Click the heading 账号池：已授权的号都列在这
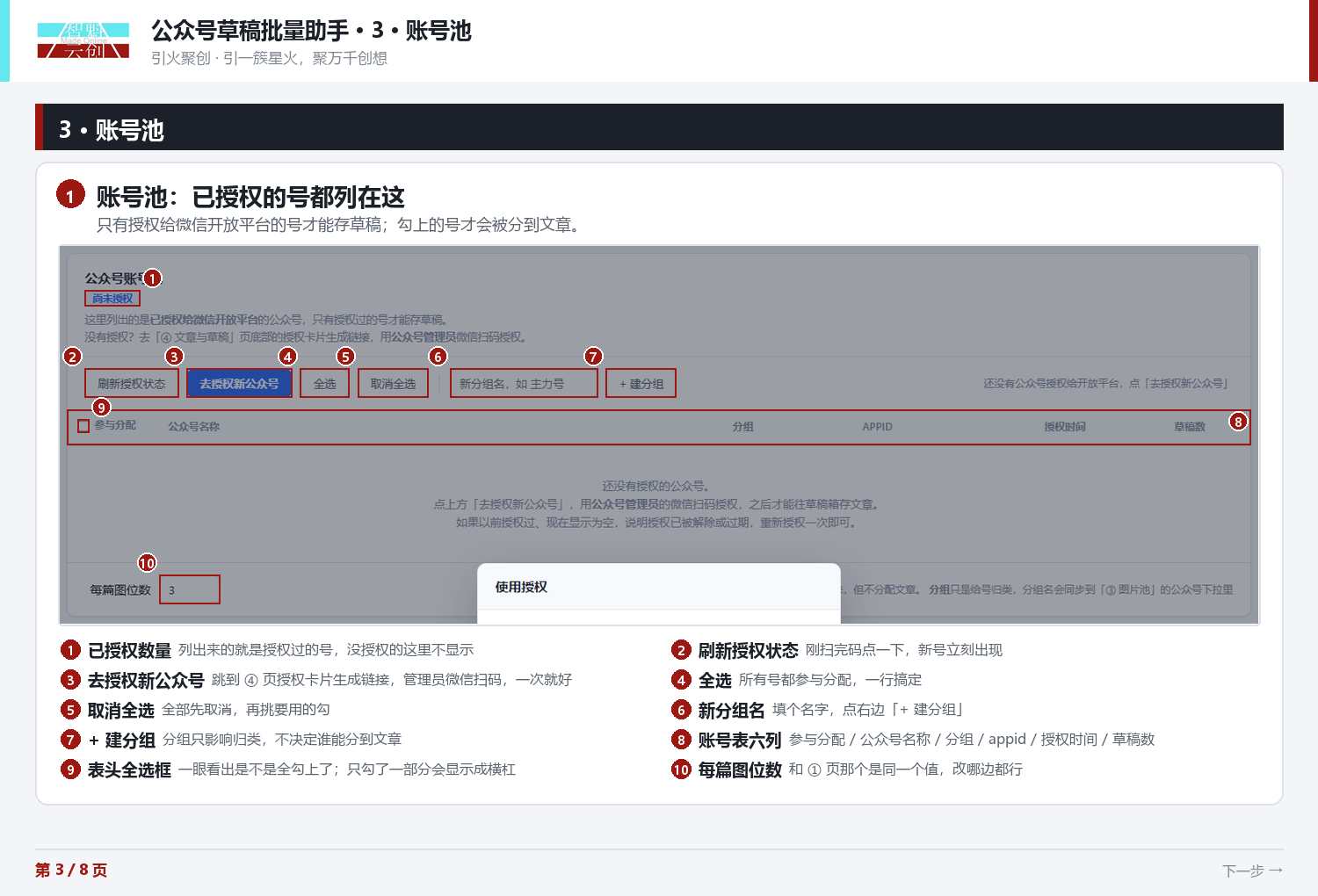The image size is (1318, 896). click(x=250, y=197)
